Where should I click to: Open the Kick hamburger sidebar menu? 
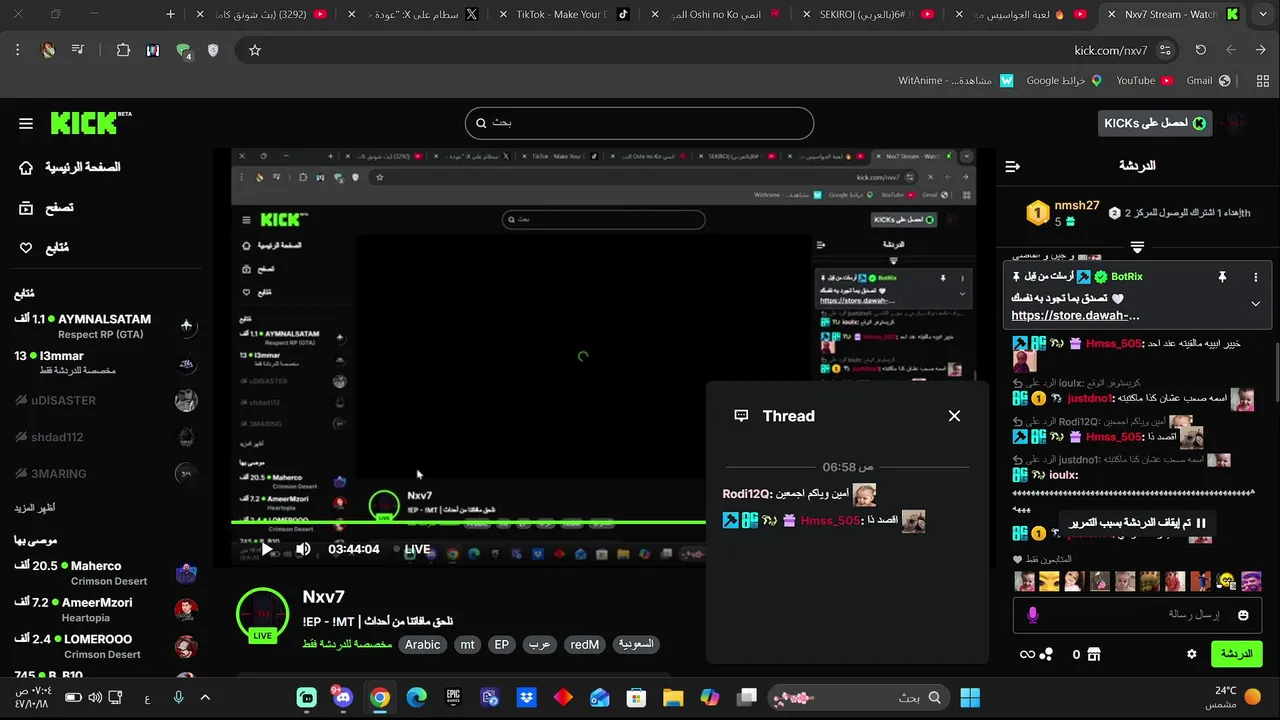coord(26,123)
